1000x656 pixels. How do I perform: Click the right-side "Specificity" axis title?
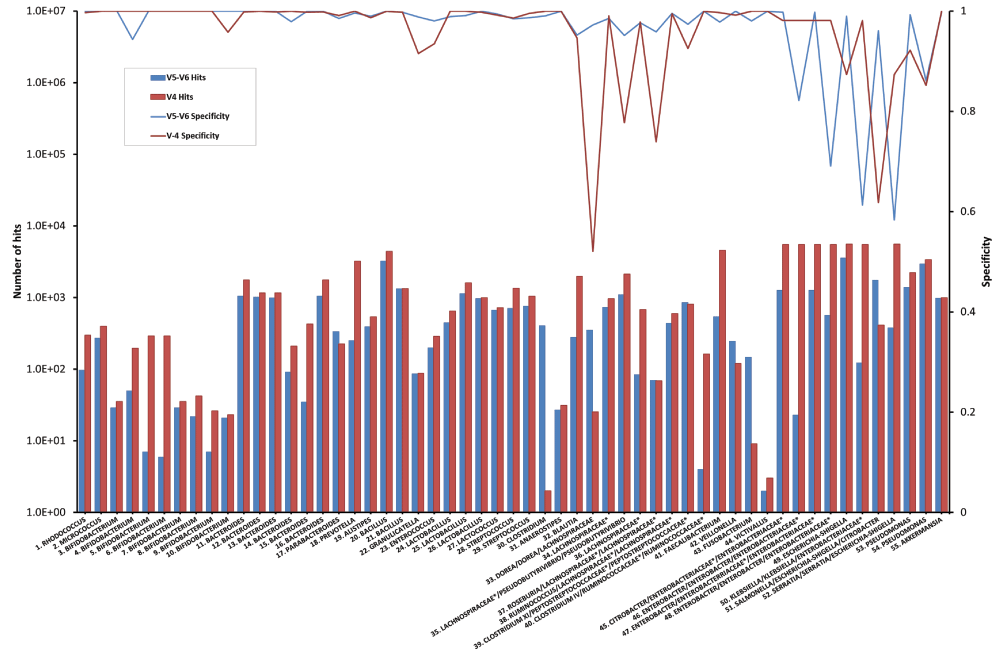(987, 262)
